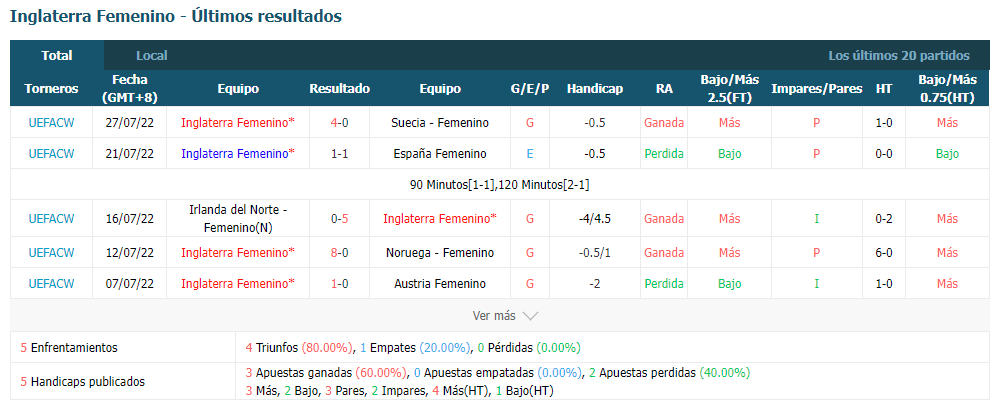Open Irlanda del Norte - Femenino team
Image resolution: width=1002 pixels, height=409 pixels.
(238, 219)
